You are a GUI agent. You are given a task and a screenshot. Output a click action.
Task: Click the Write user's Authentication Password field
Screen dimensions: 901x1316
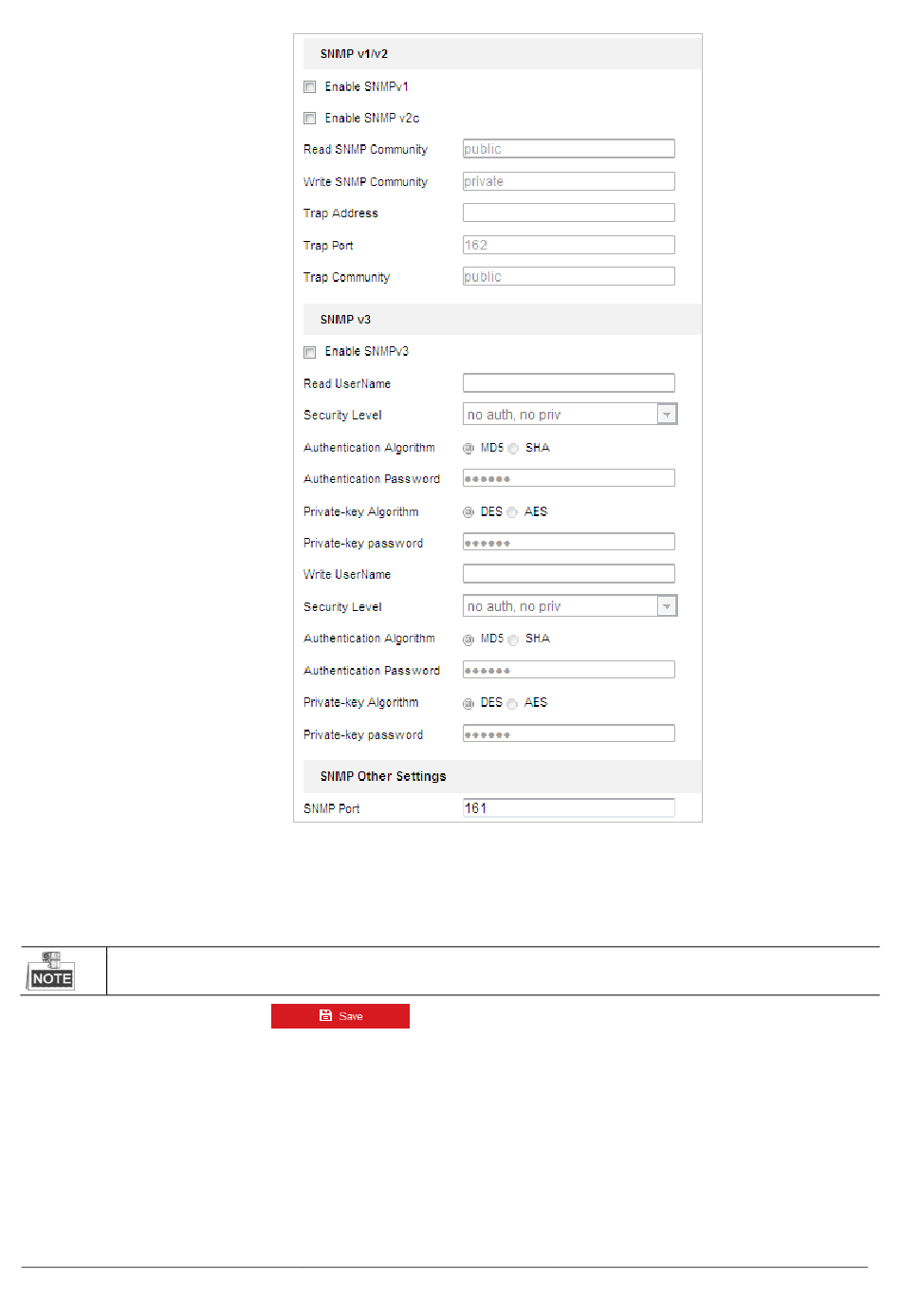pyautogui.click(x=569, y=670)
